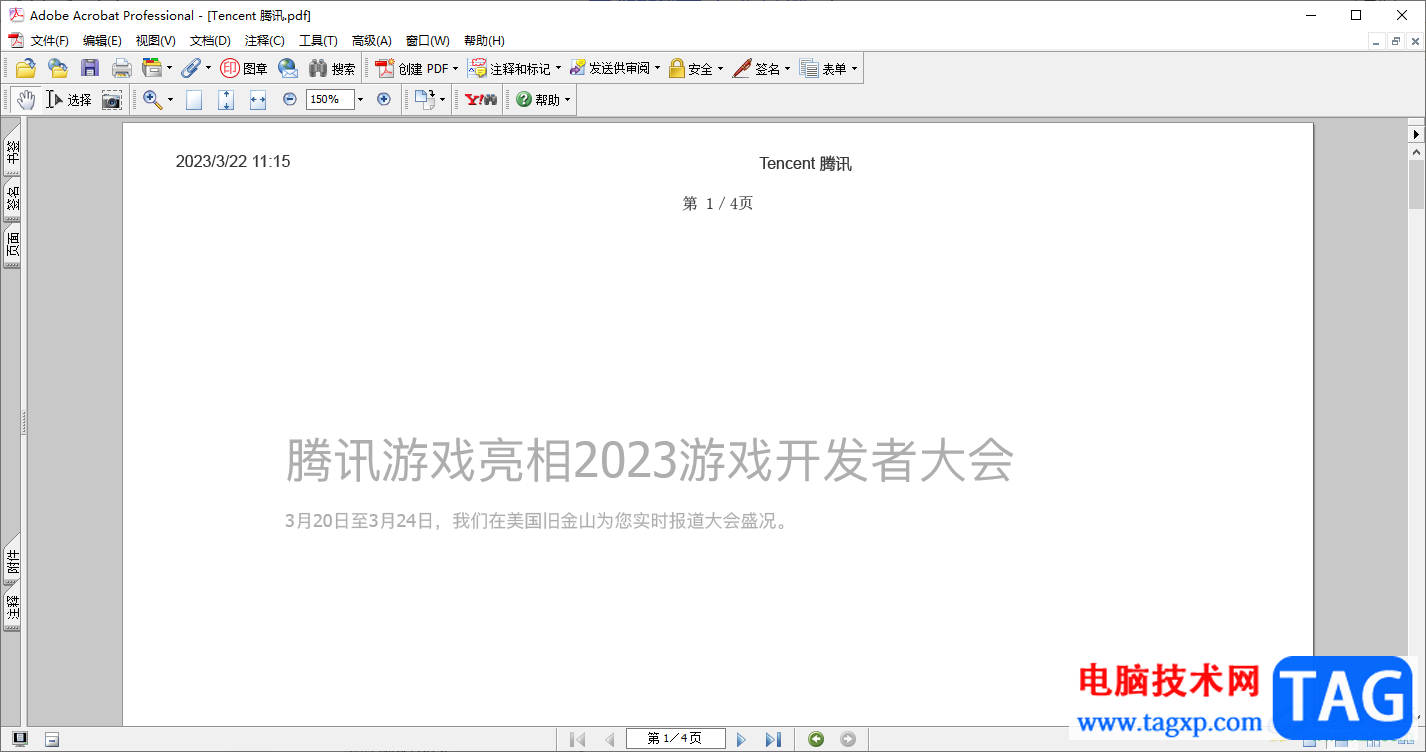Viewport: 1426px width, 752px height.
Task: Open the 编辑(E) menu
Action: pyautogui.click(x=102, y=41)
